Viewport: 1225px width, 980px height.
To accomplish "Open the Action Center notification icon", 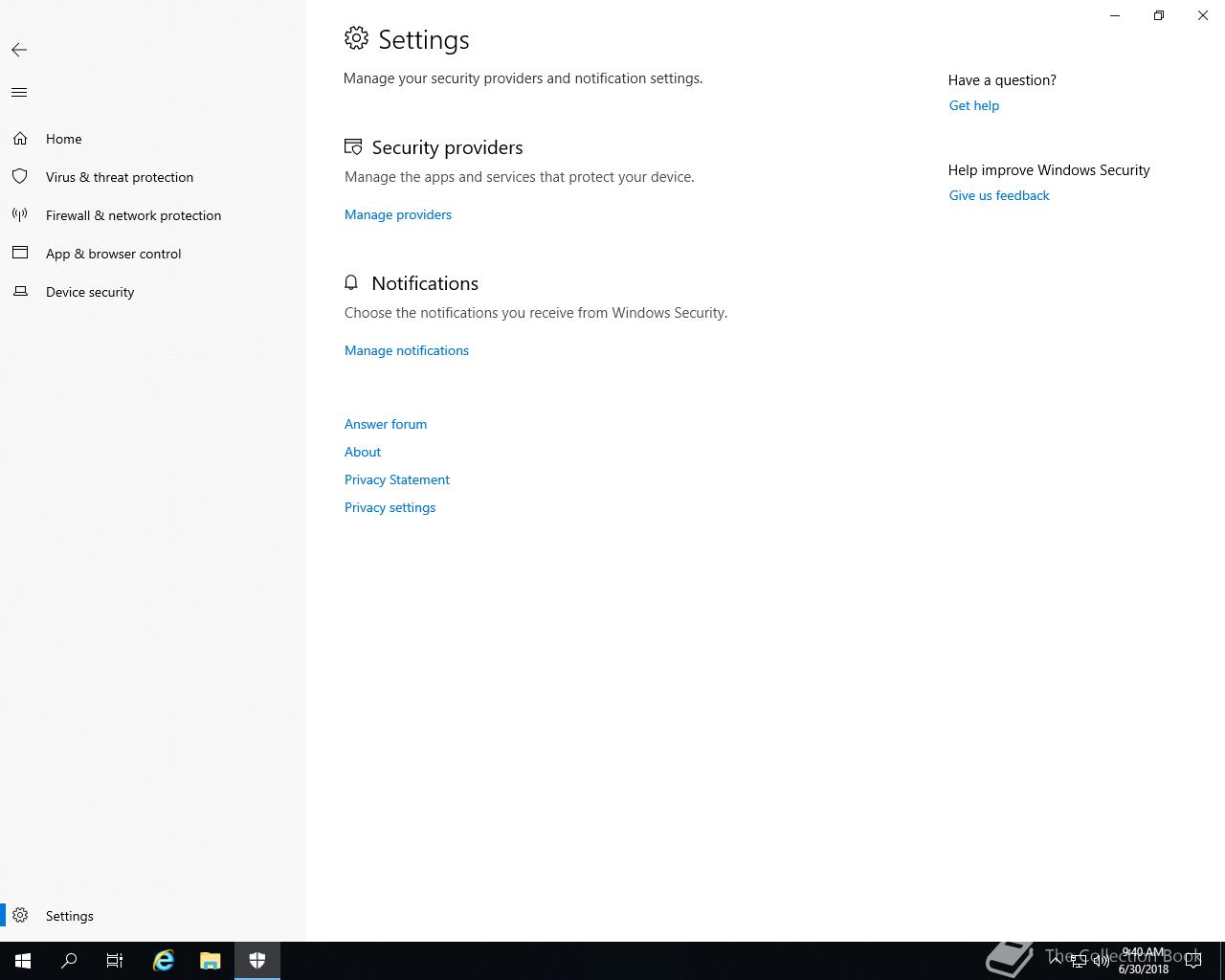I will (x=1192, y=961).
